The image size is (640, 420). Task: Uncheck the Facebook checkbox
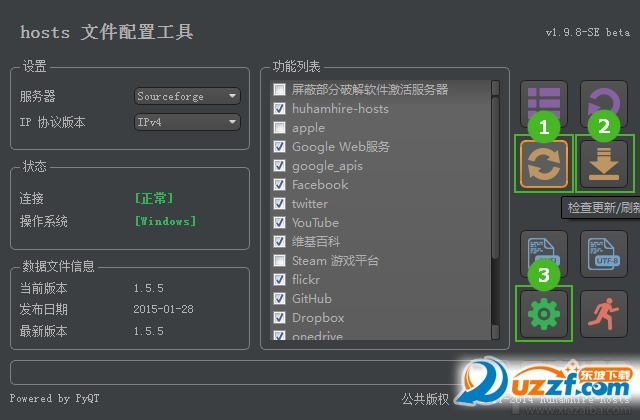click(x=280, y=184)
